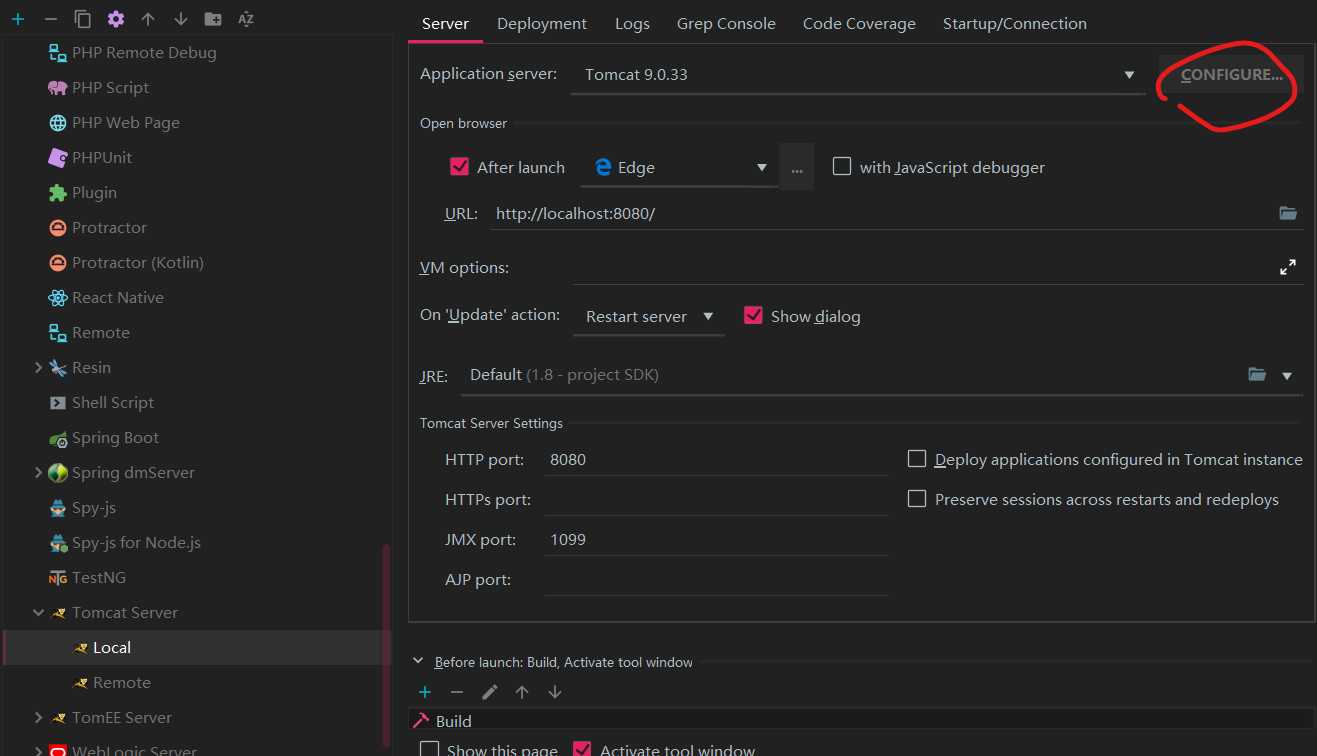The width and height of the screenshot is (1317, 756).
Task: Click the Shell Script icon
Action: [58, 403]
